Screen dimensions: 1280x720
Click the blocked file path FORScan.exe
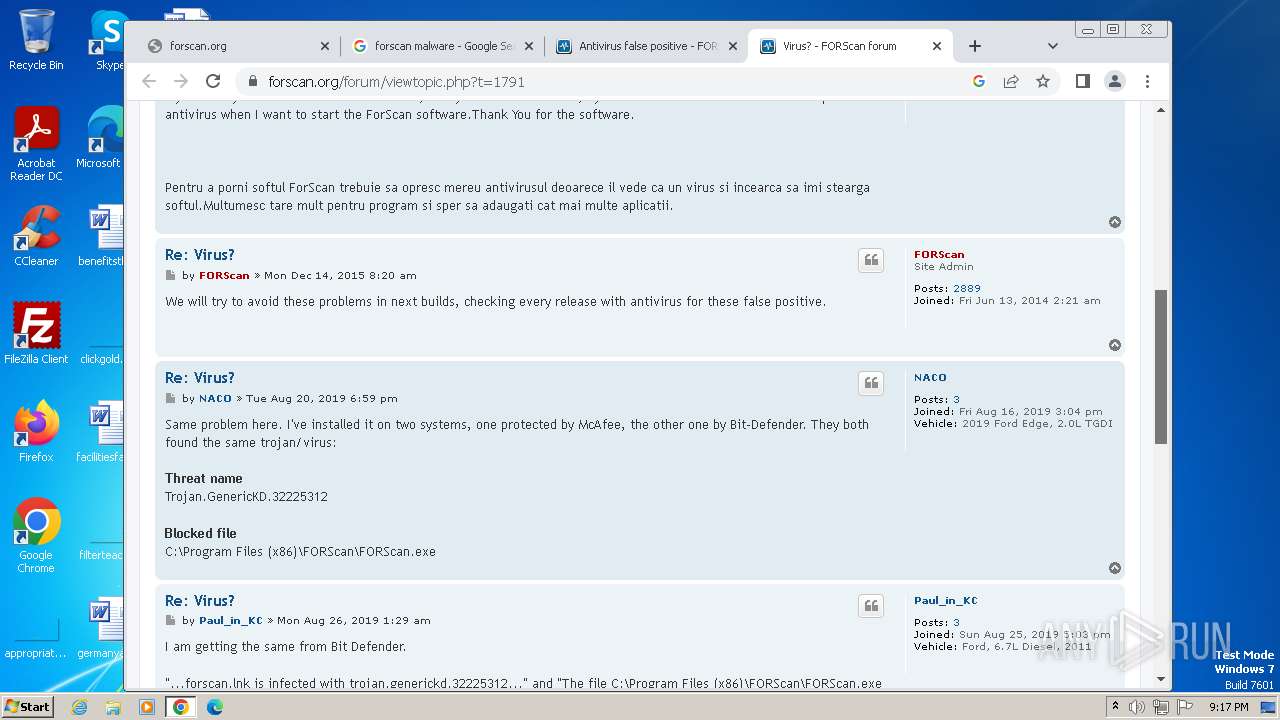[300, 552]
